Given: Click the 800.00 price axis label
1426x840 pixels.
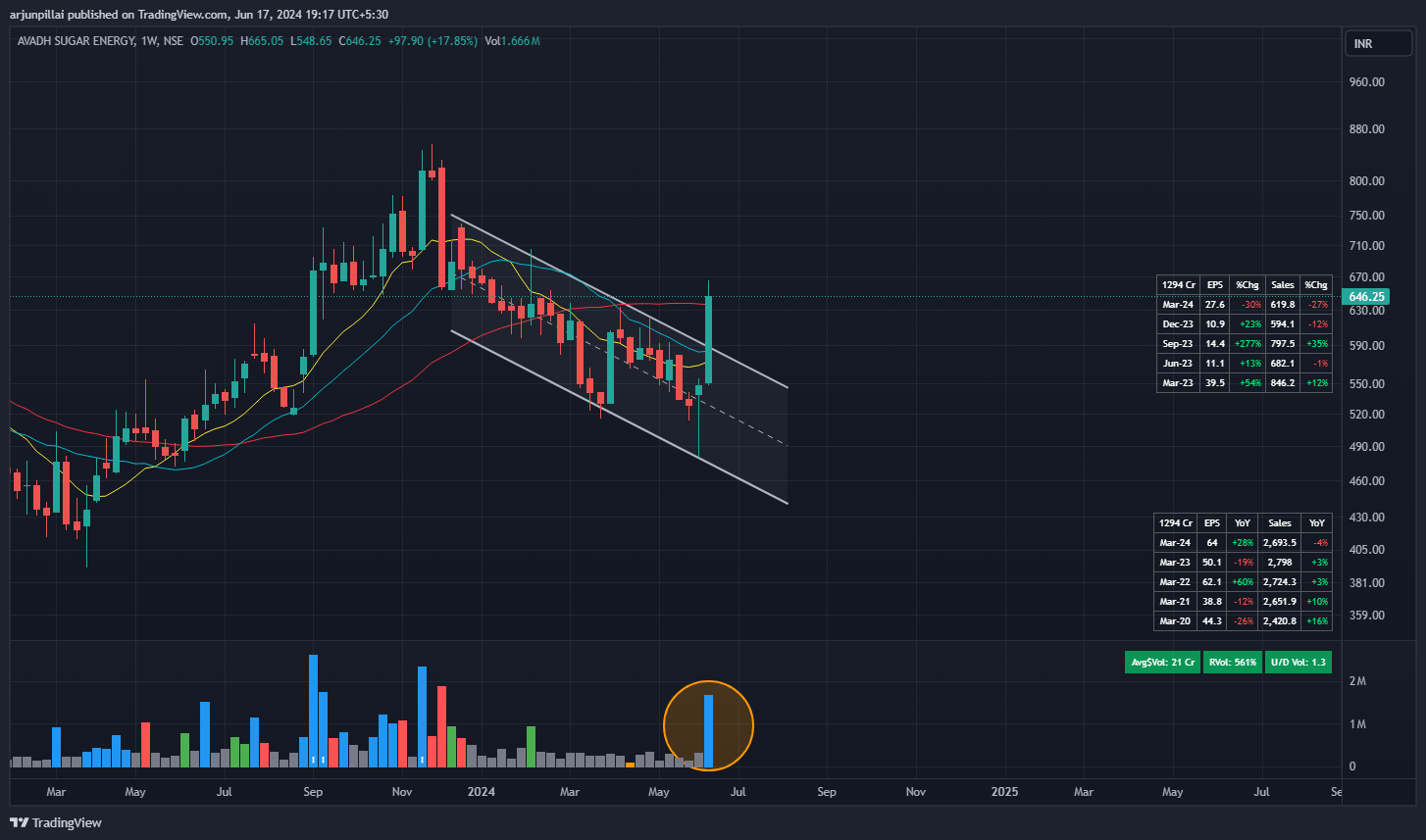Looking at the screenshot, I should click(x=1366, y=181).
